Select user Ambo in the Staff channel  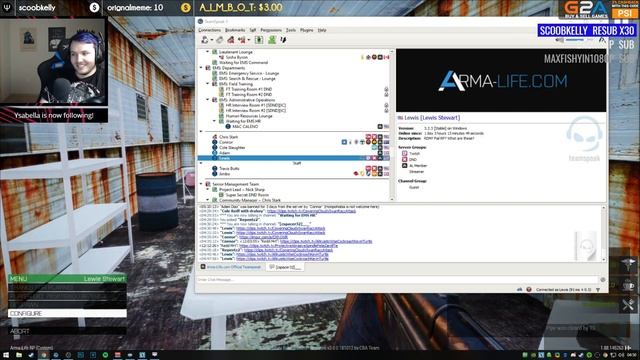pyautogui.click(x=224, y=174)
